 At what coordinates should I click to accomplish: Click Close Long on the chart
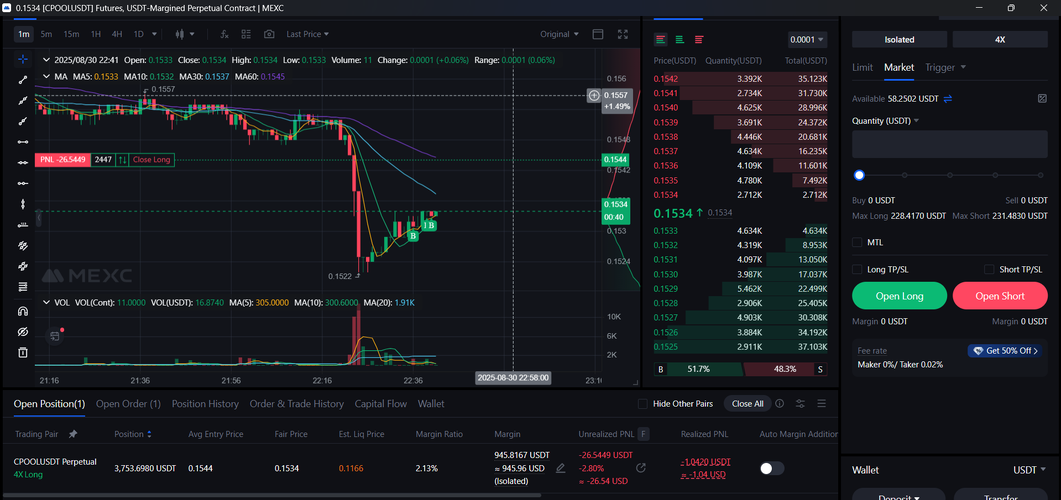(x=152, y=160)
